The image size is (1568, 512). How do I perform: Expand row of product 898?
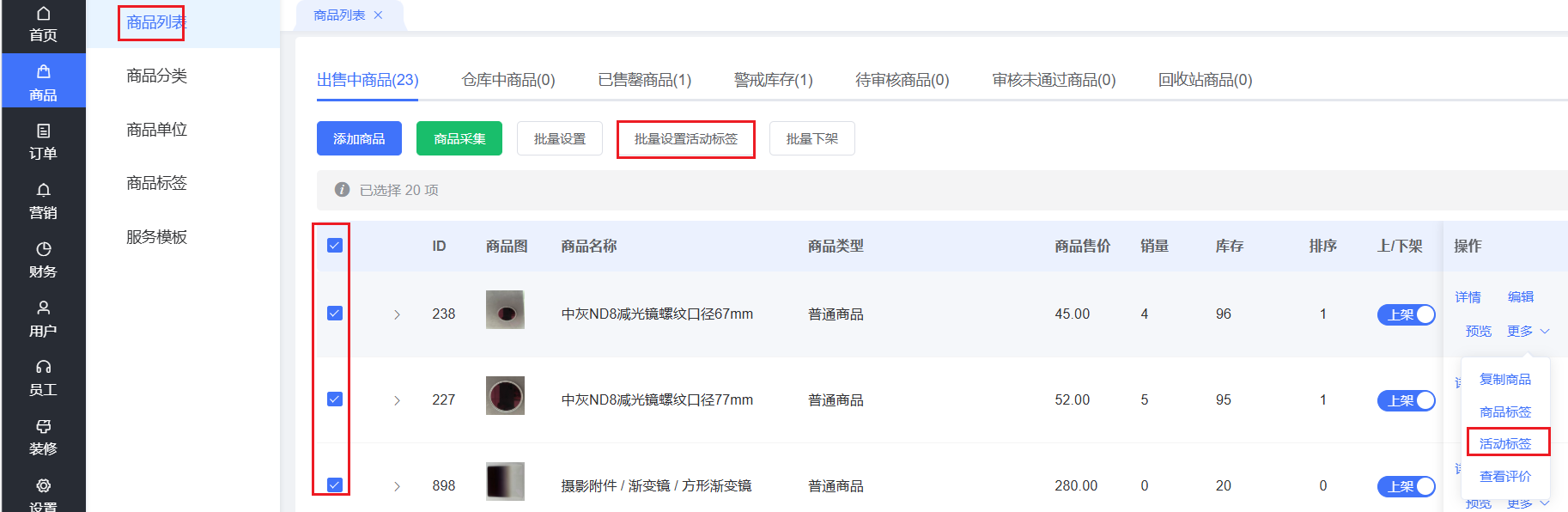click(397, 486)
